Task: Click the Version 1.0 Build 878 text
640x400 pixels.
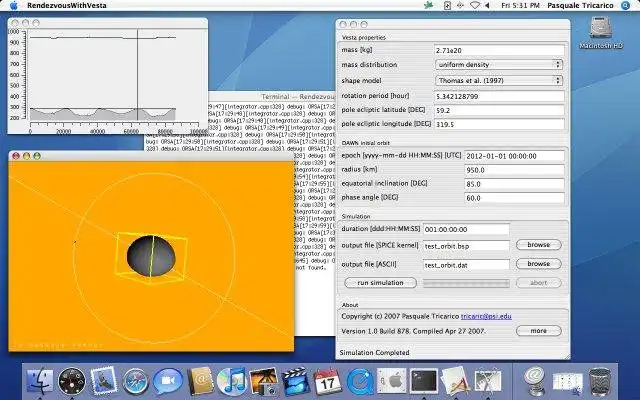Action: [413, 331]
